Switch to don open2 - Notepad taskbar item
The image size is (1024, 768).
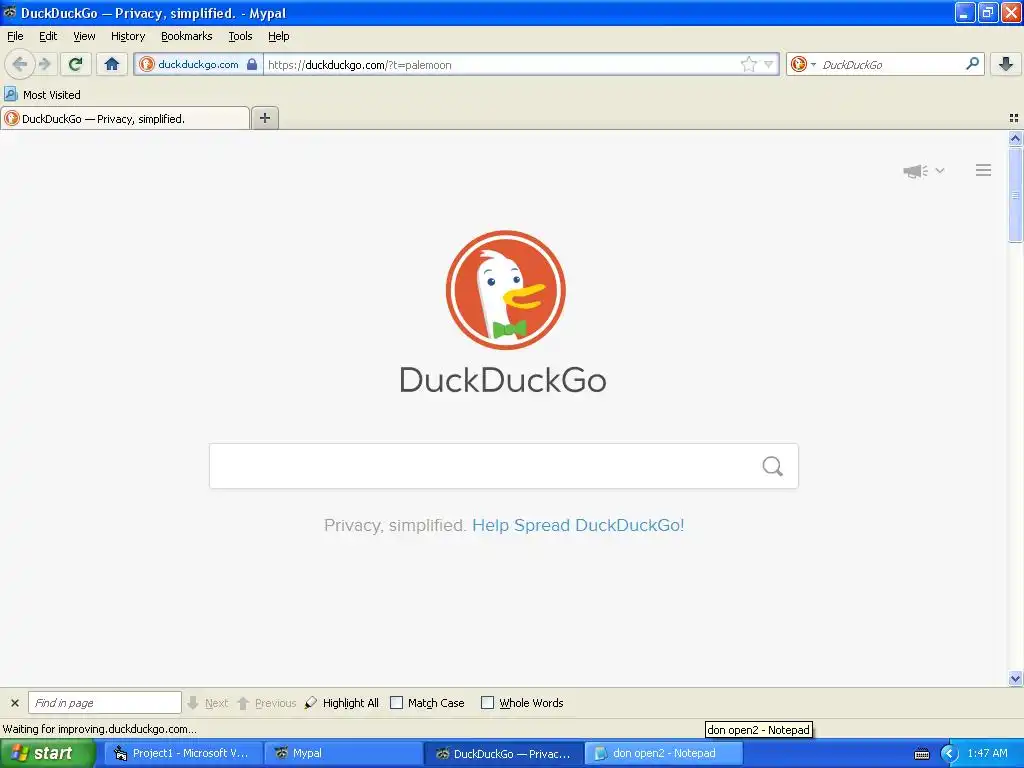(x=664, y=753)
